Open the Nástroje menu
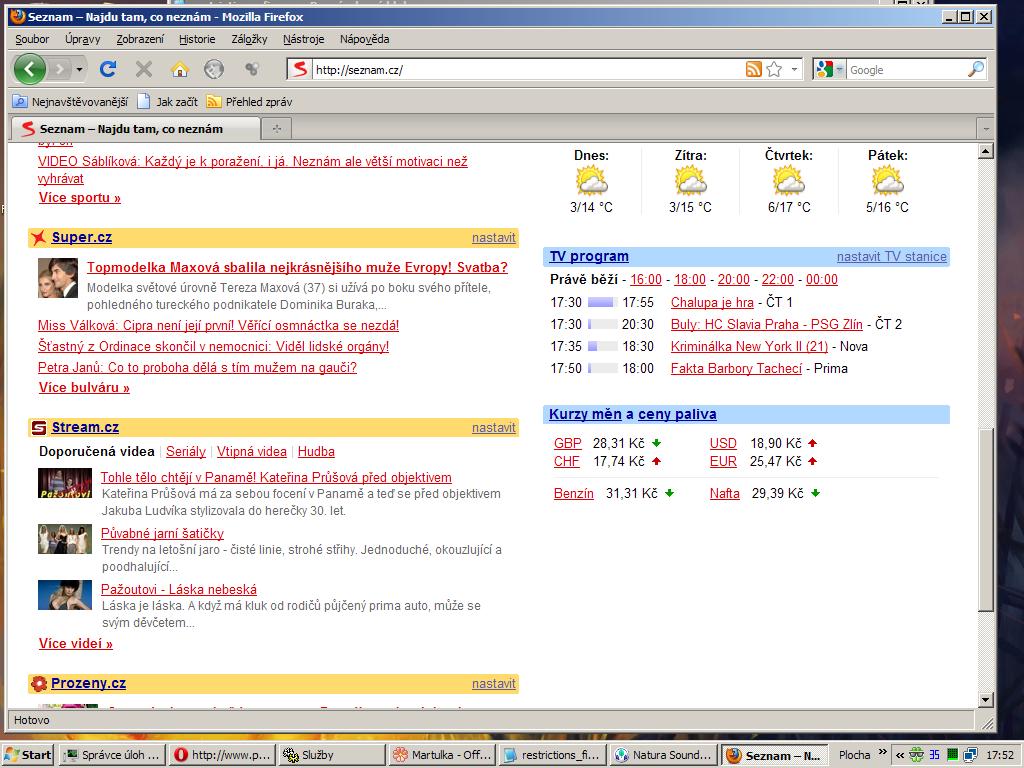 click(303, 39)
